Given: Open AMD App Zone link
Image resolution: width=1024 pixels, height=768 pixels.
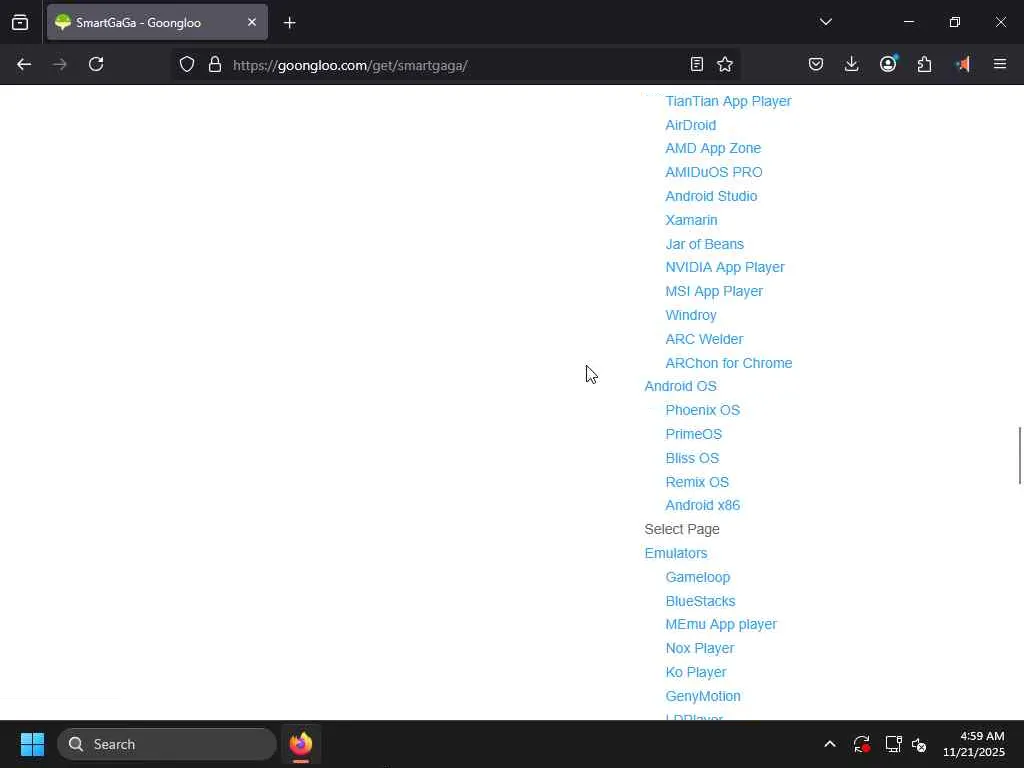Looking at the screenshot, I should tap(713, 148).
